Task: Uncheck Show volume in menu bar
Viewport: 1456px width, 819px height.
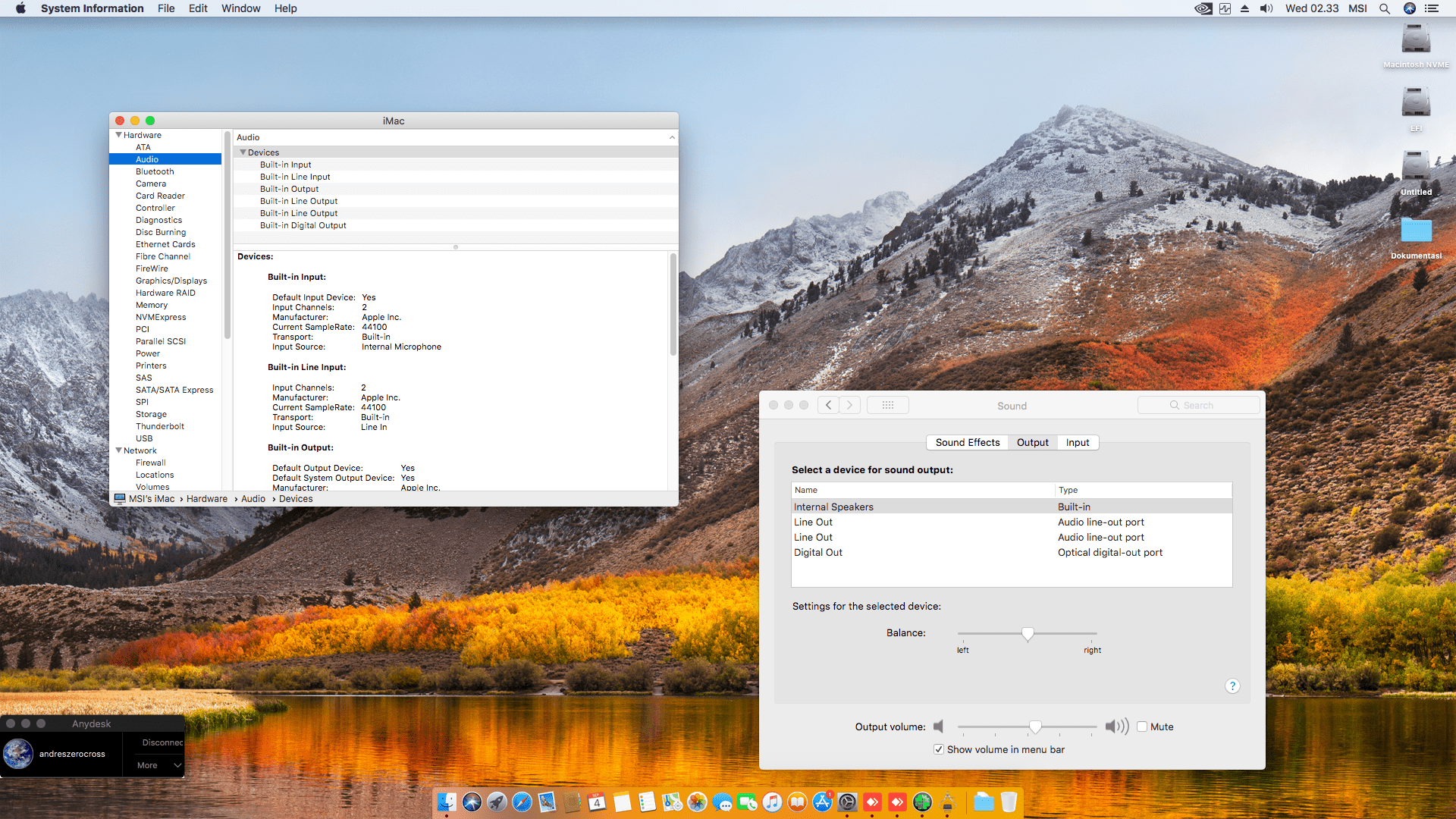Action: pos(939,749)
